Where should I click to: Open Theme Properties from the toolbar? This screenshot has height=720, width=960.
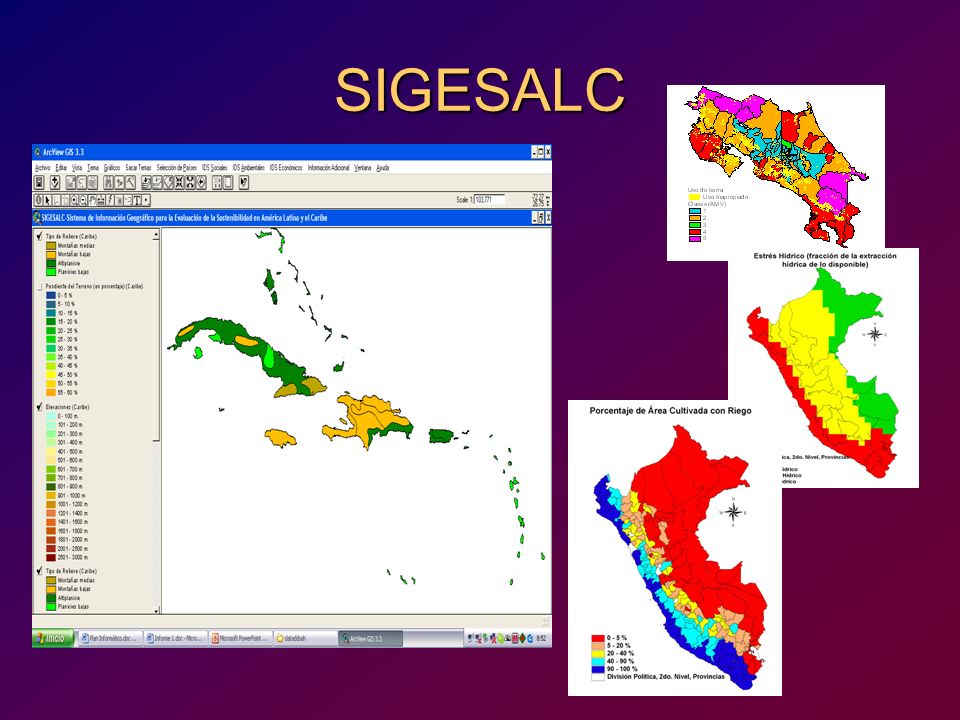coord(70,182)
